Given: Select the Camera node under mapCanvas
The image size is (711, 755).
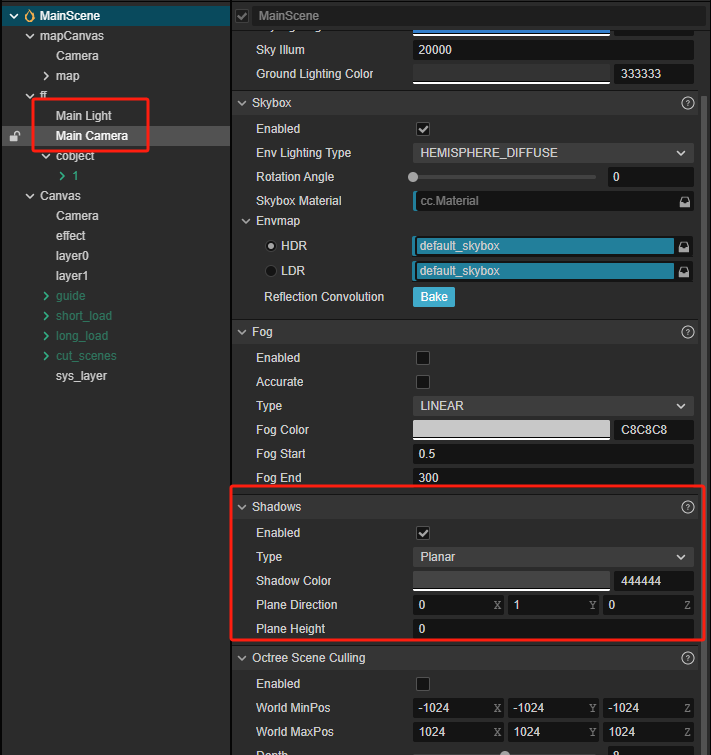Looking at the screenshot, I should point(77,56).
